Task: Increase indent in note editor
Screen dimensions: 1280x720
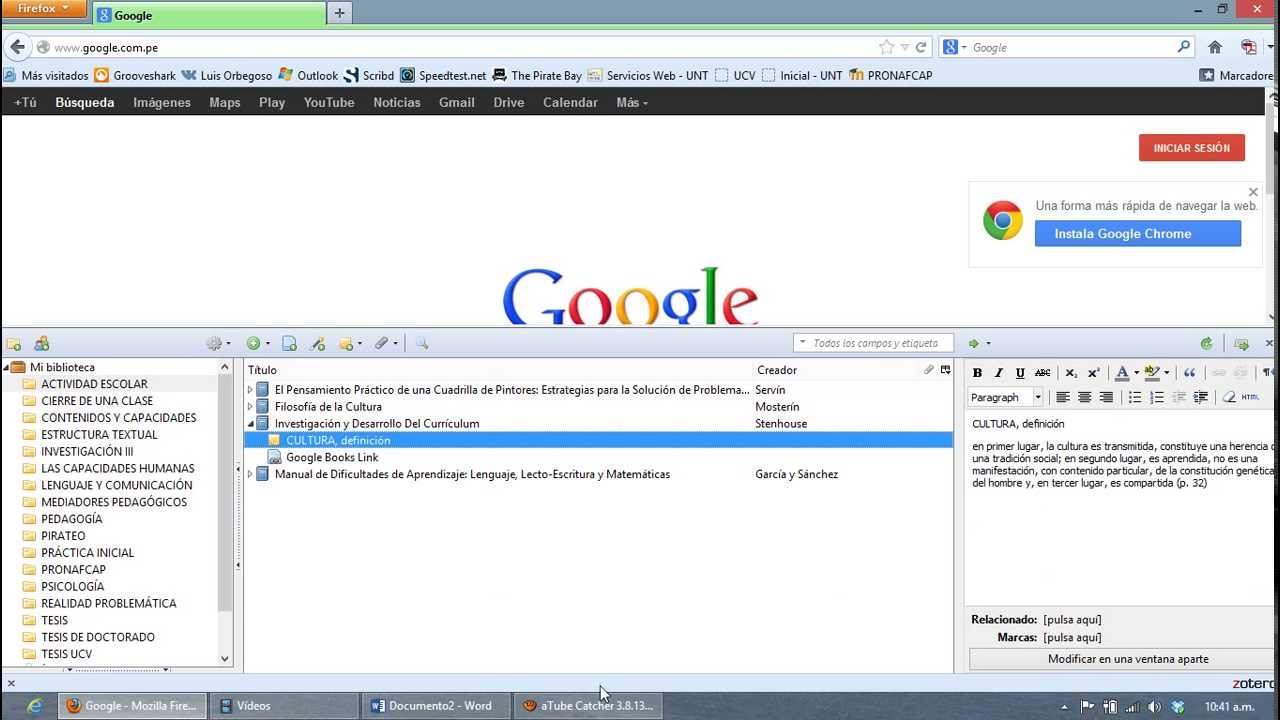Action: 1201,397
